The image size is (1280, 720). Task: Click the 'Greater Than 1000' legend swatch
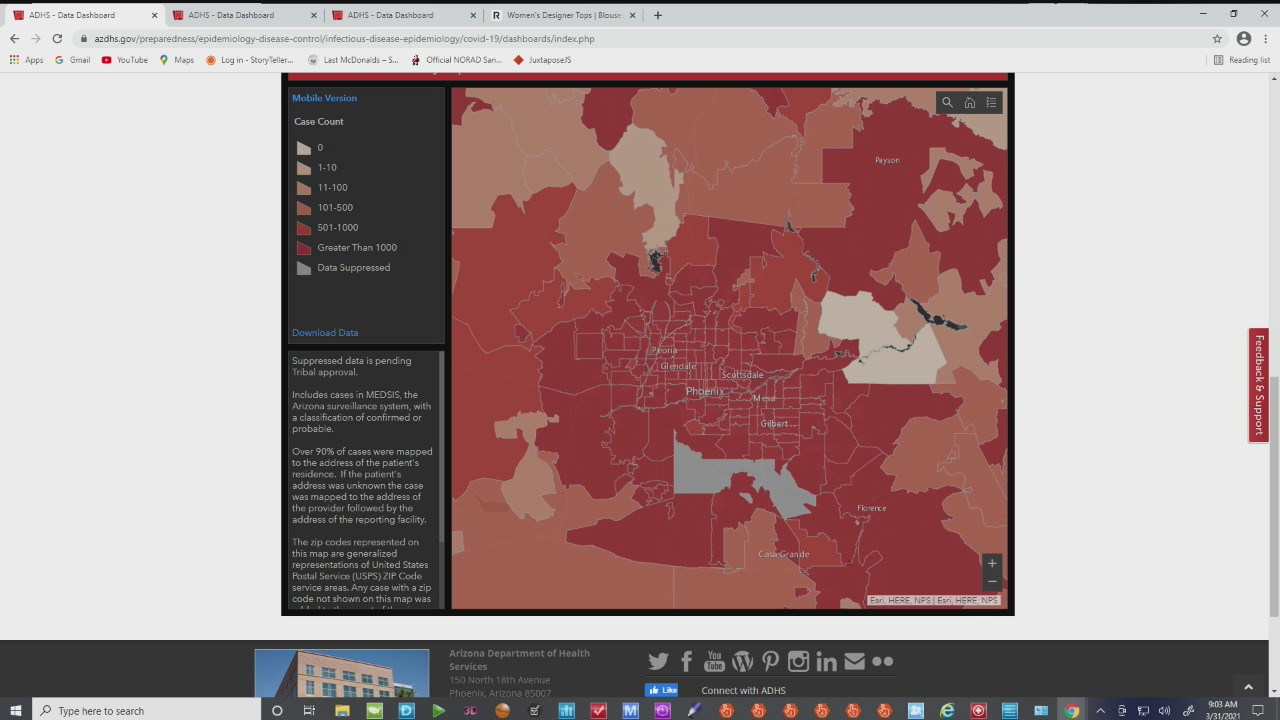[x=304, y=248]
